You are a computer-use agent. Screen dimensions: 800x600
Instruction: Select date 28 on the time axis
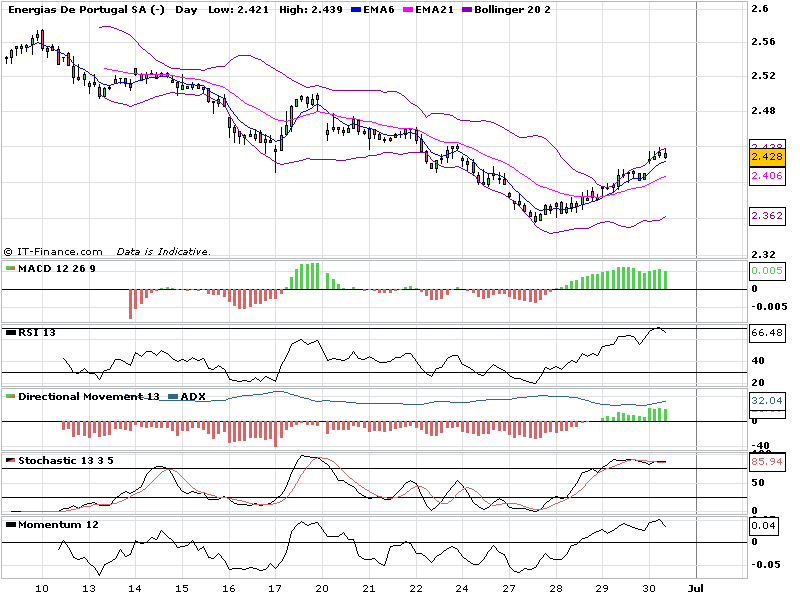tap(556, 589)
